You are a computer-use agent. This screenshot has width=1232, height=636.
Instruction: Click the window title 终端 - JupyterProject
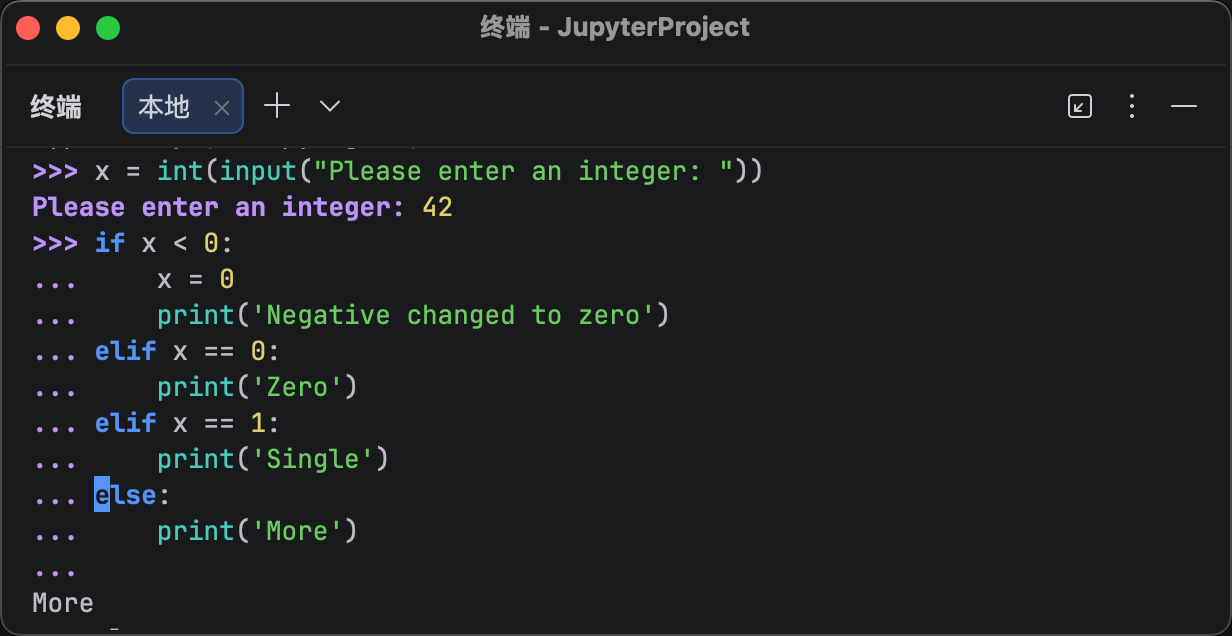(615, 28)
